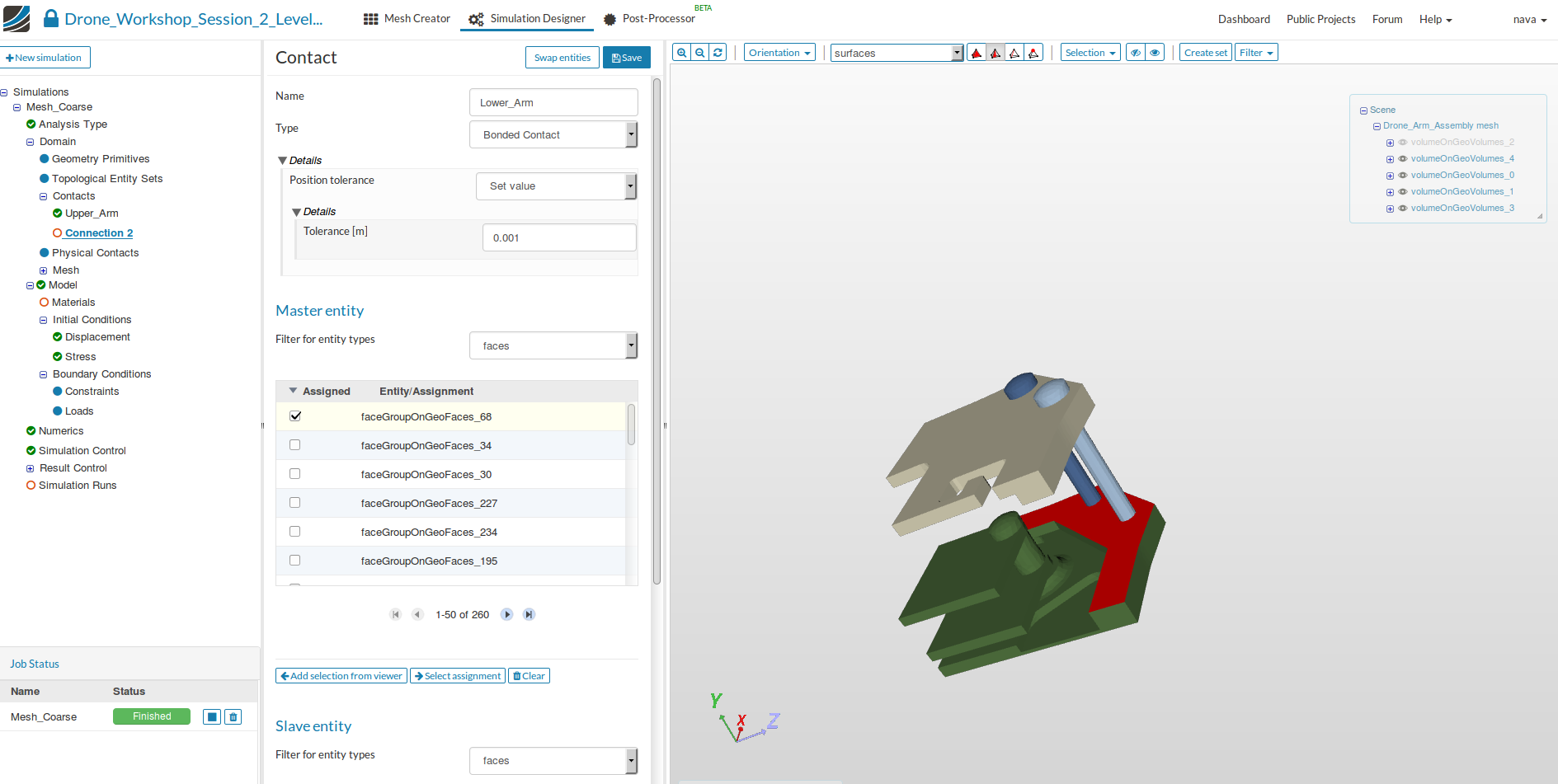Open the Post-Processor tab
1558x784 pixels.
click(649, 19)
